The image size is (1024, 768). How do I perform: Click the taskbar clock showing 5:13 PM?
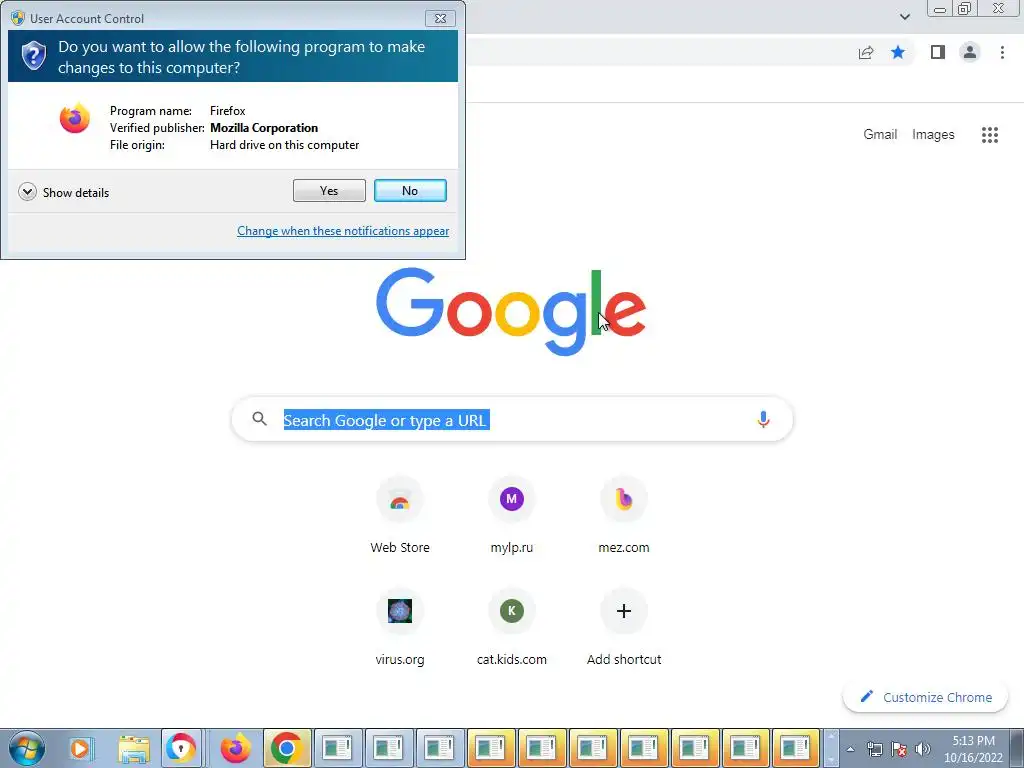tap(973, 749)
